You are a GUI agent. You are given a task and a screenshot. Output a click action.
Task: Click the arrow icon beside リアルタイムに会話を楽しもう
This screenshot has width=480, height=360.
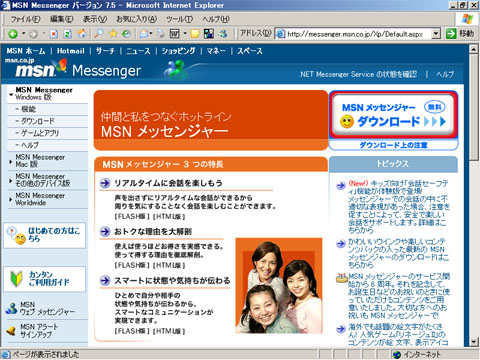tap(105, 183)
